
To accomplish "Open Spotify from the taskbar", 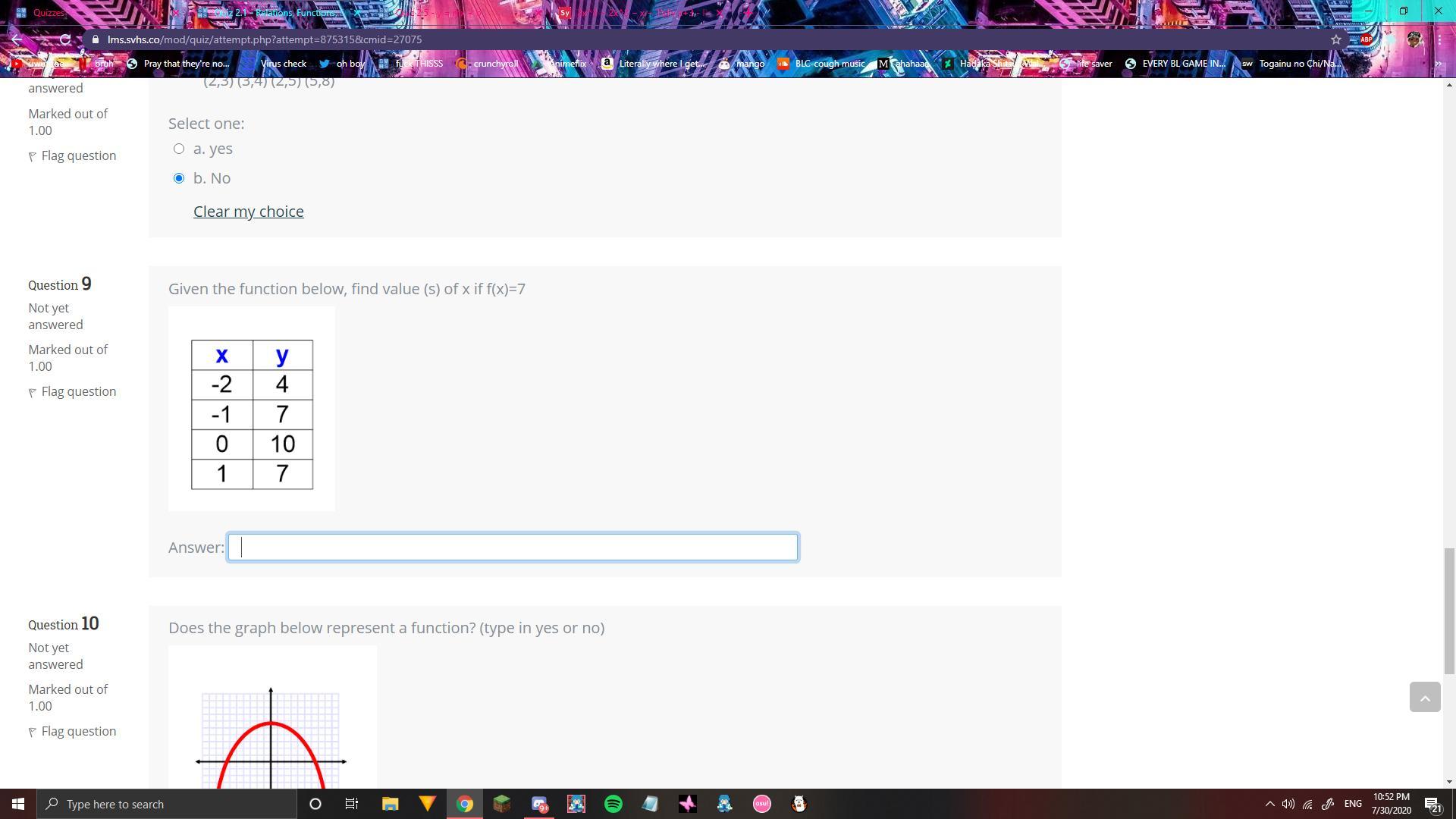I will (613, 804).
